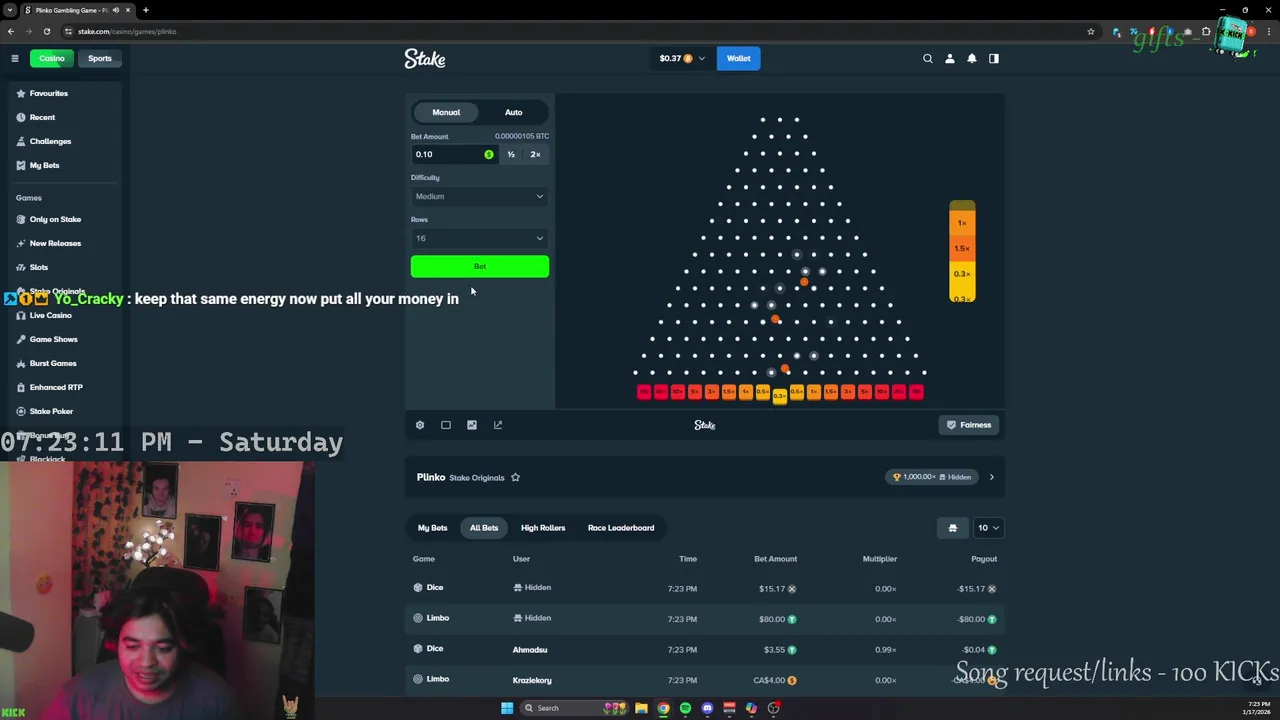The image size is (1280, 720).
Task: Open the user profile icon
Action: click(950, 58)
